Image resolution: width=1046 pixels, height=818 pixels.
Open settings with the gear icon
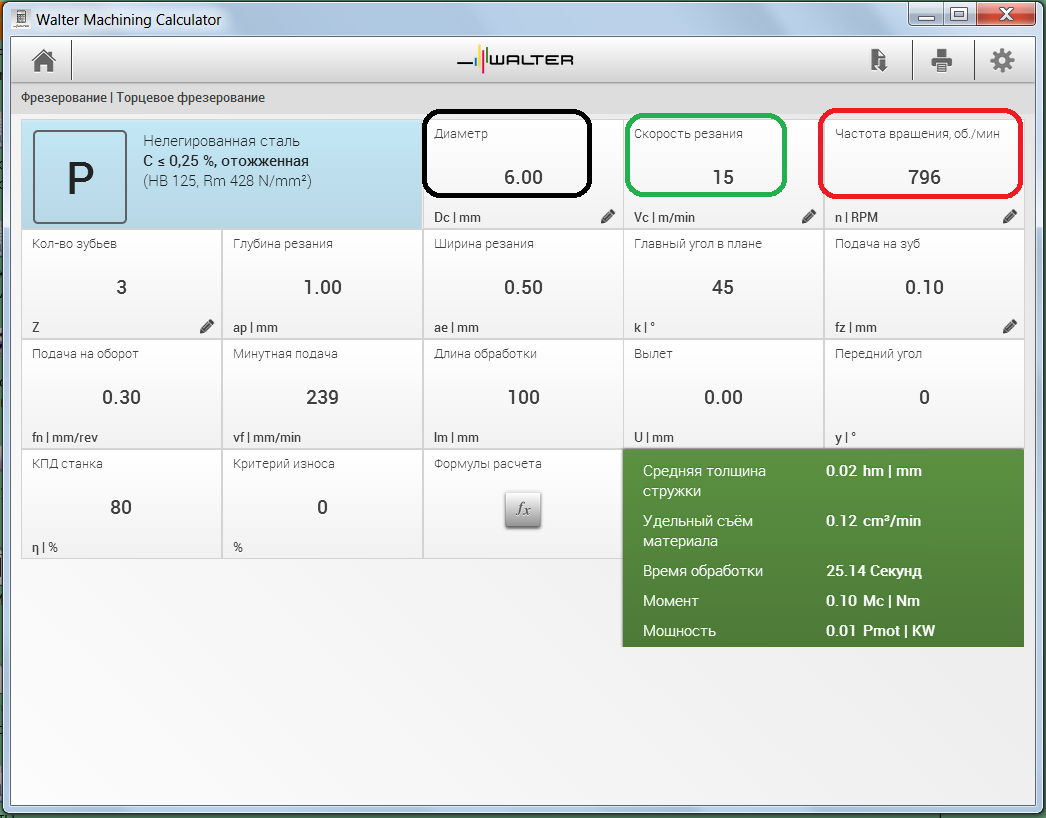1002,61
